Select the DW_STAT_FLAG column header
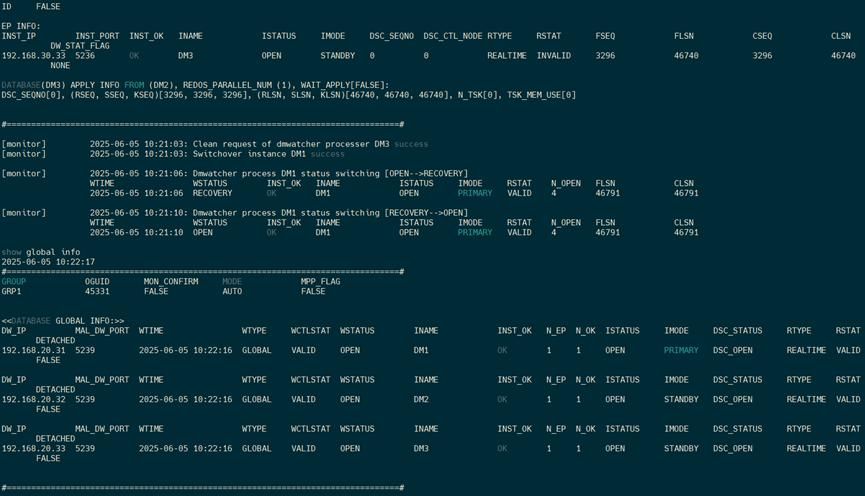 (80, 46)
